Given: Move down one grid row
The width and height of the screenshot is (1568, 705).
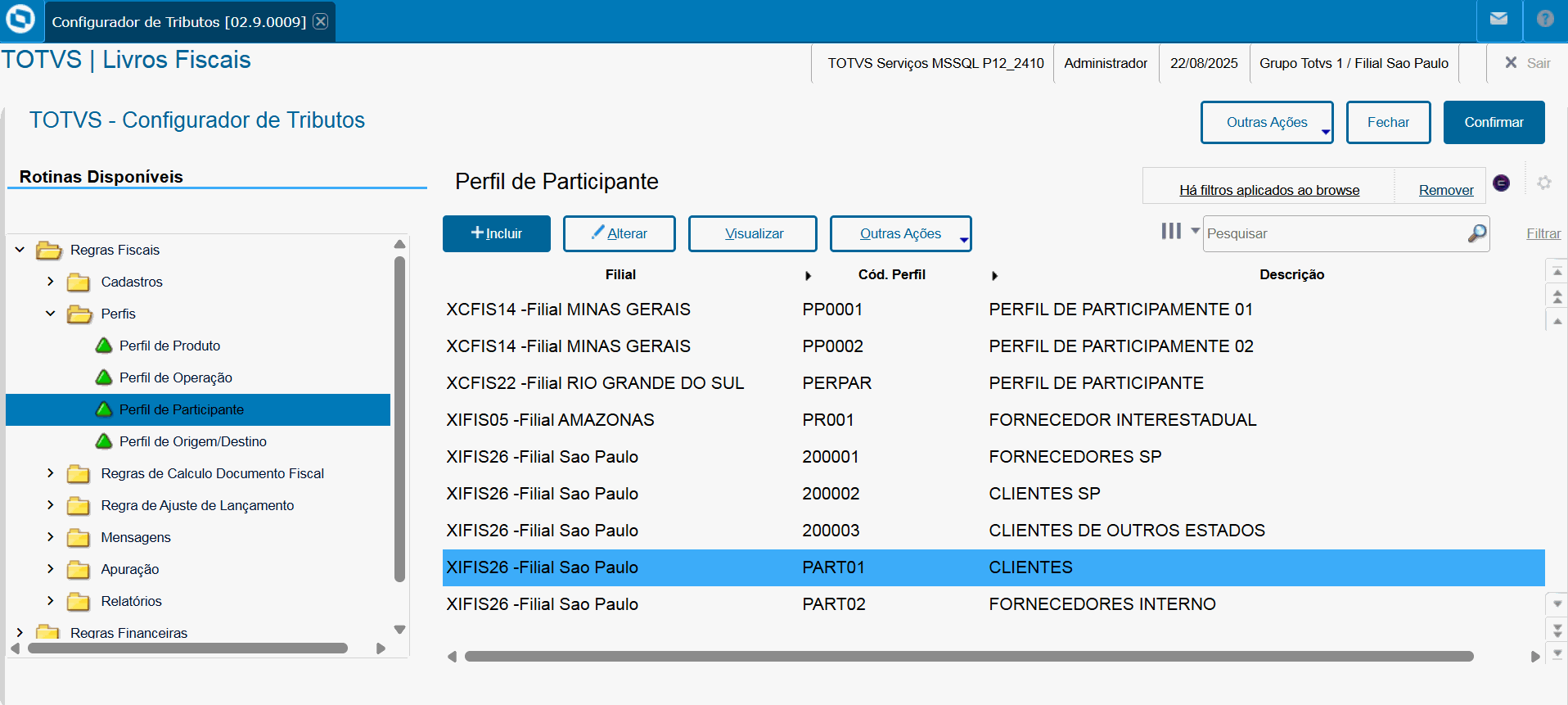Looking at the screenshot, I should 1557,604.
